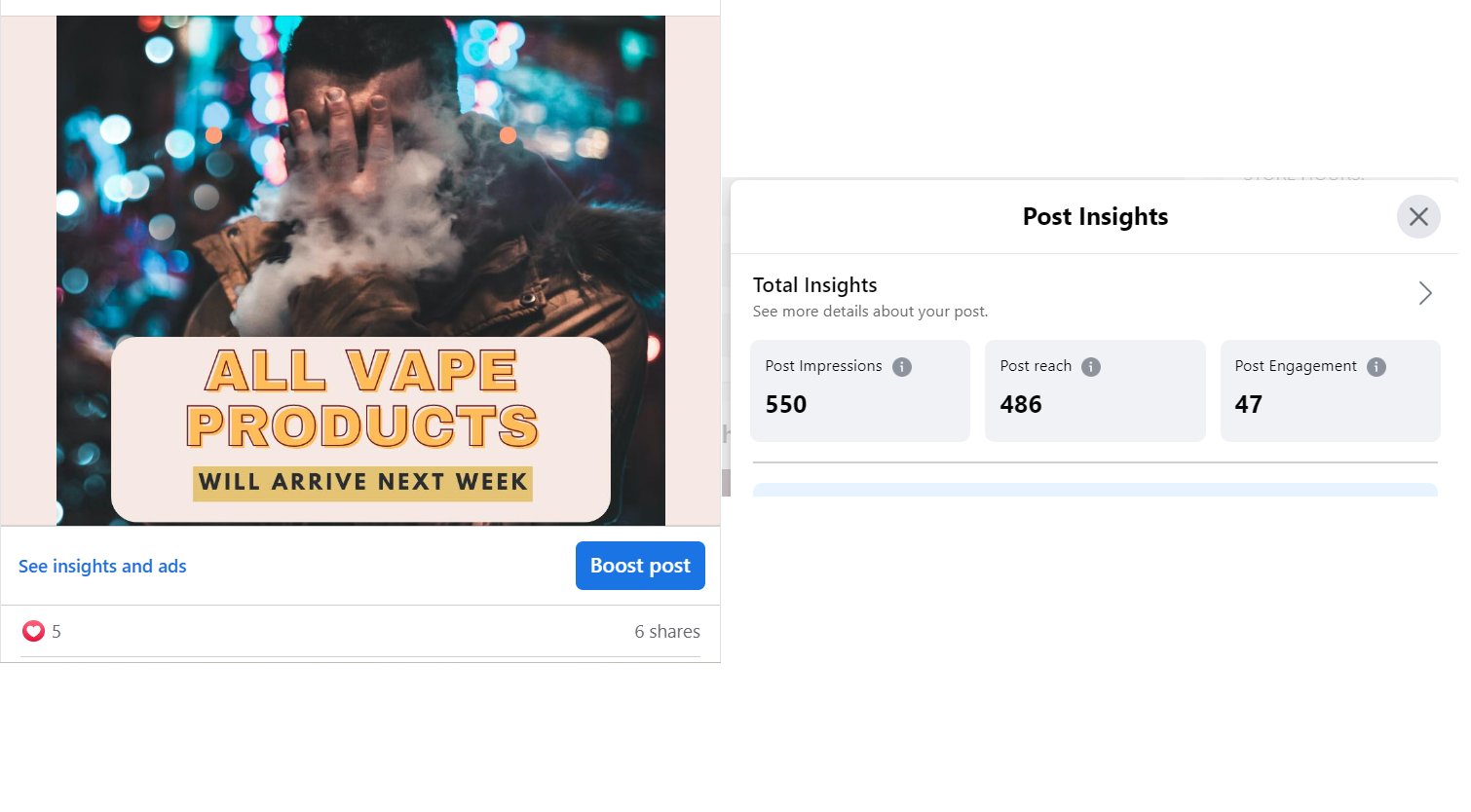The height and width of the screenshot is (812, 1471).
Task: Click the reaction count of 5
Action: [57, 632]
